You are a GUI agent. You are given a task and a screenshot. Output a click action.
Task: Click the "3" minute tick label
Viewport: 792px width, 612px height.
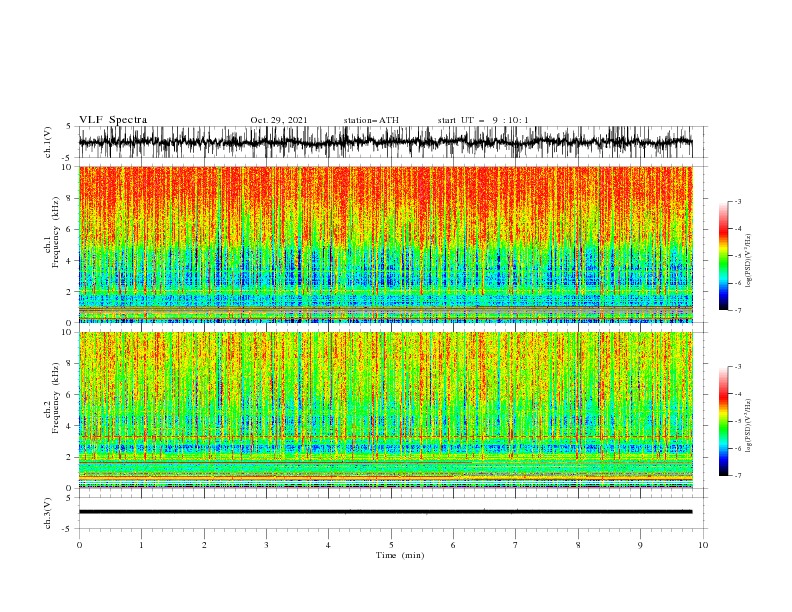[x=266, y=545]
